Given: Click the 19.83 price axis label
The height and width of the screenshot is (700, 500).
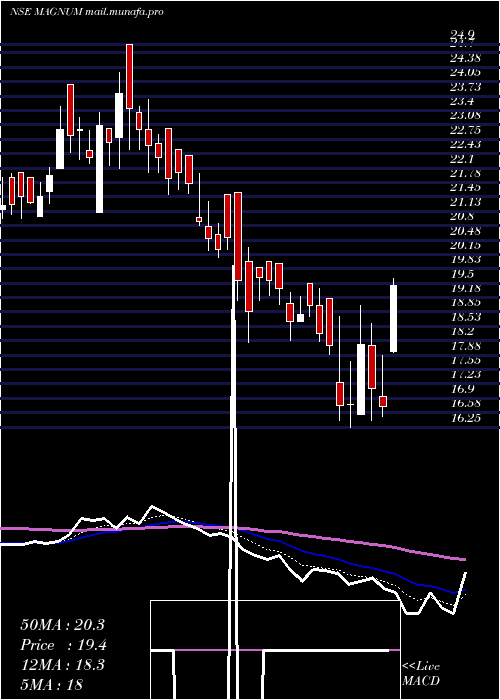Looking at the screenshot, I should (x=465, y=260).
